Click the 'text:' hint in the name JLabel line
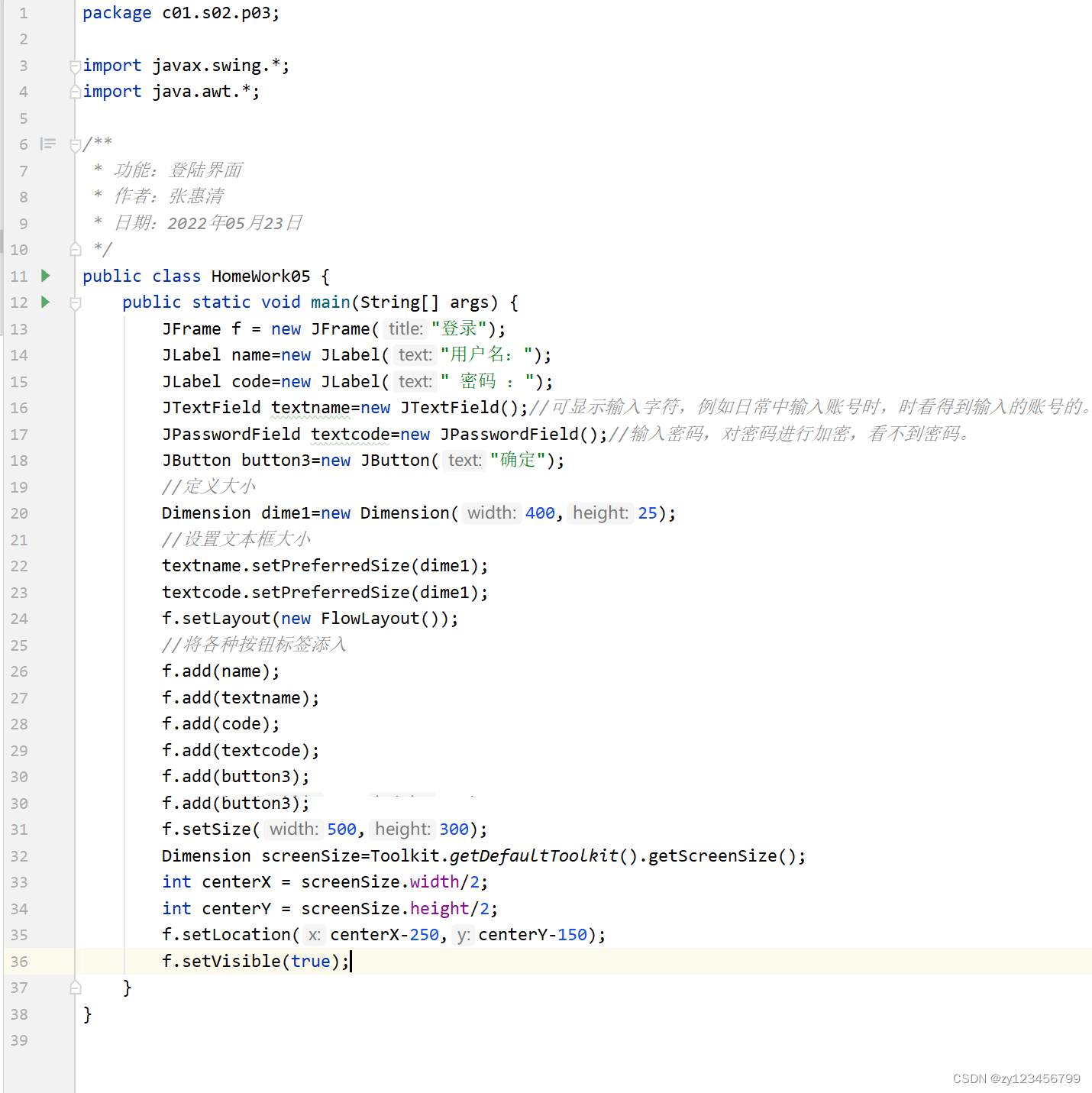The image size is (1092, 1093). click(415, 355)
